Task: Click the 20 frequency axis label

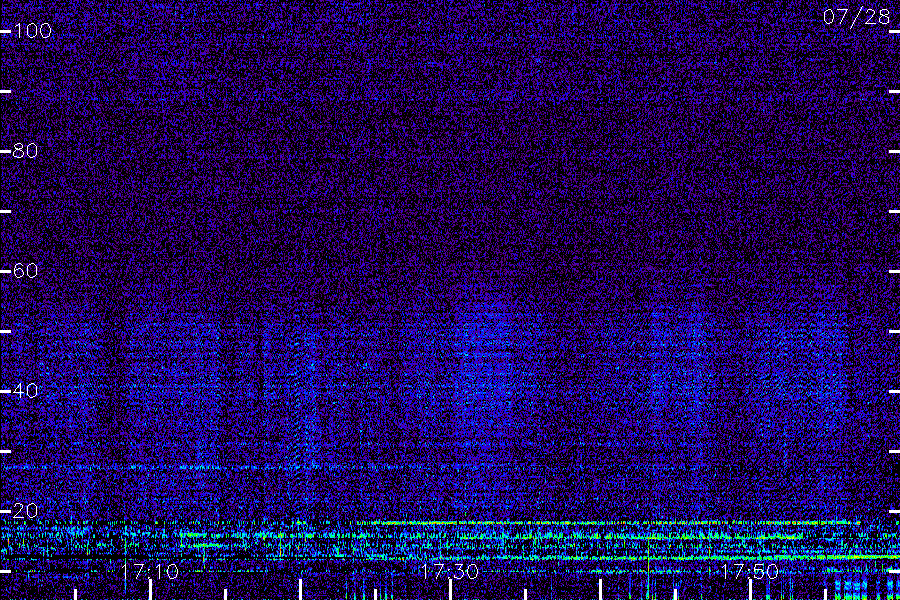Action: click(x=25, y=510)
